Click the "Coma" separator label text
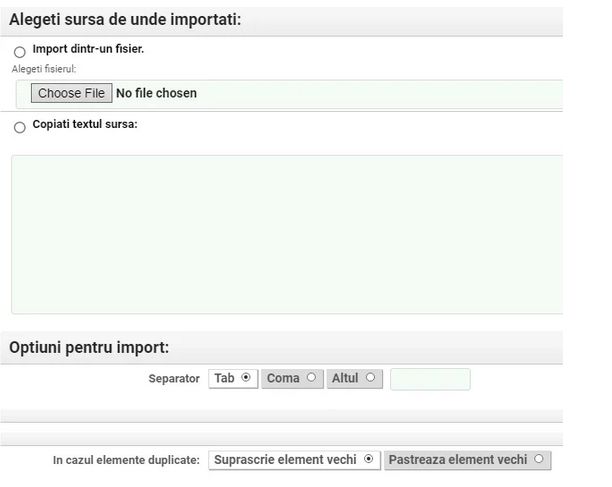Viewport: 612px width, 487px height. pyautogui.click(x=284, y=378)
